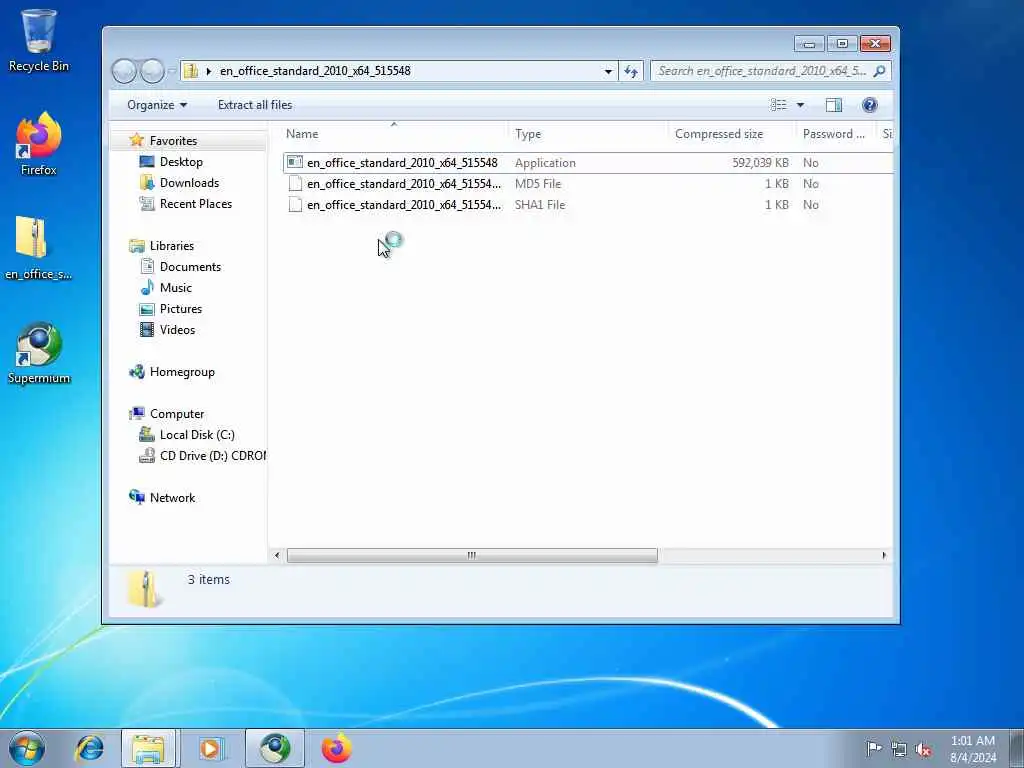
Task: Click the horizontal scrollbar thumb
Action: (472, 556)
